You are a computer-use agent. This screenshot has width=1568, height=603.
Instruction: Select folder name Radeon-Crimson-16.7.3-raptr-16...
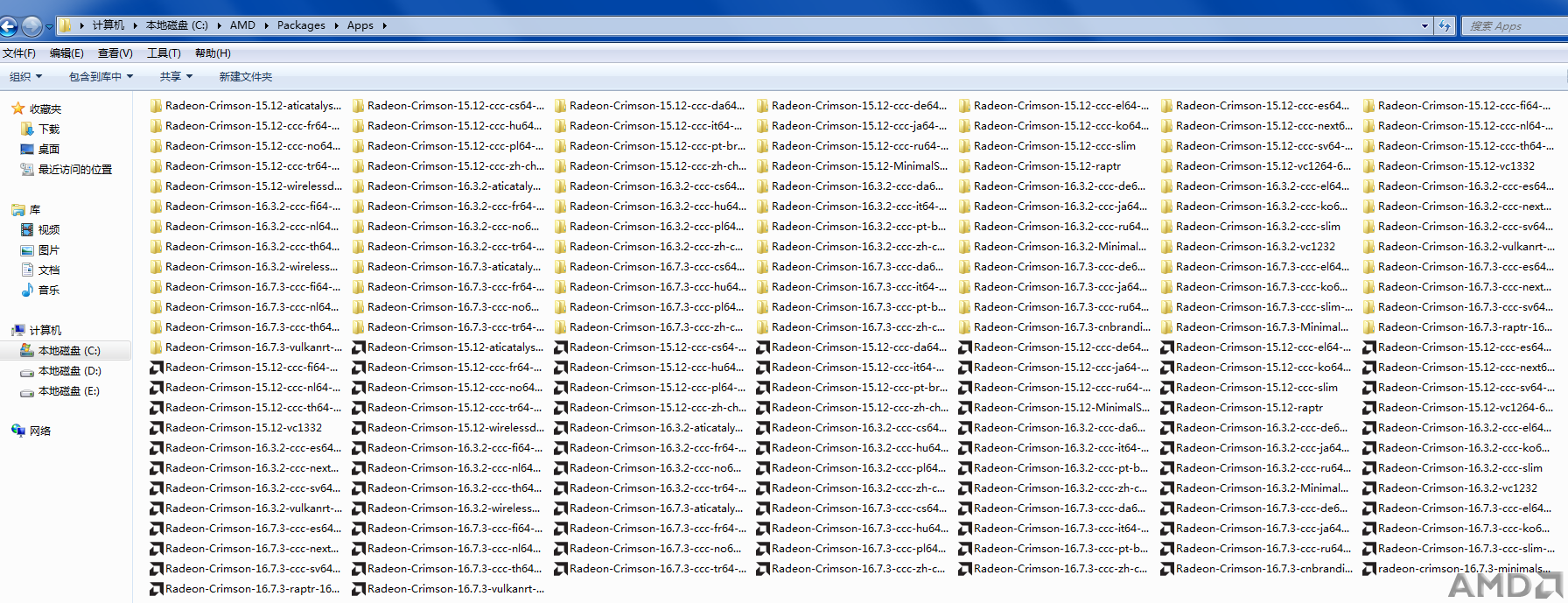tap(1465, 327)
